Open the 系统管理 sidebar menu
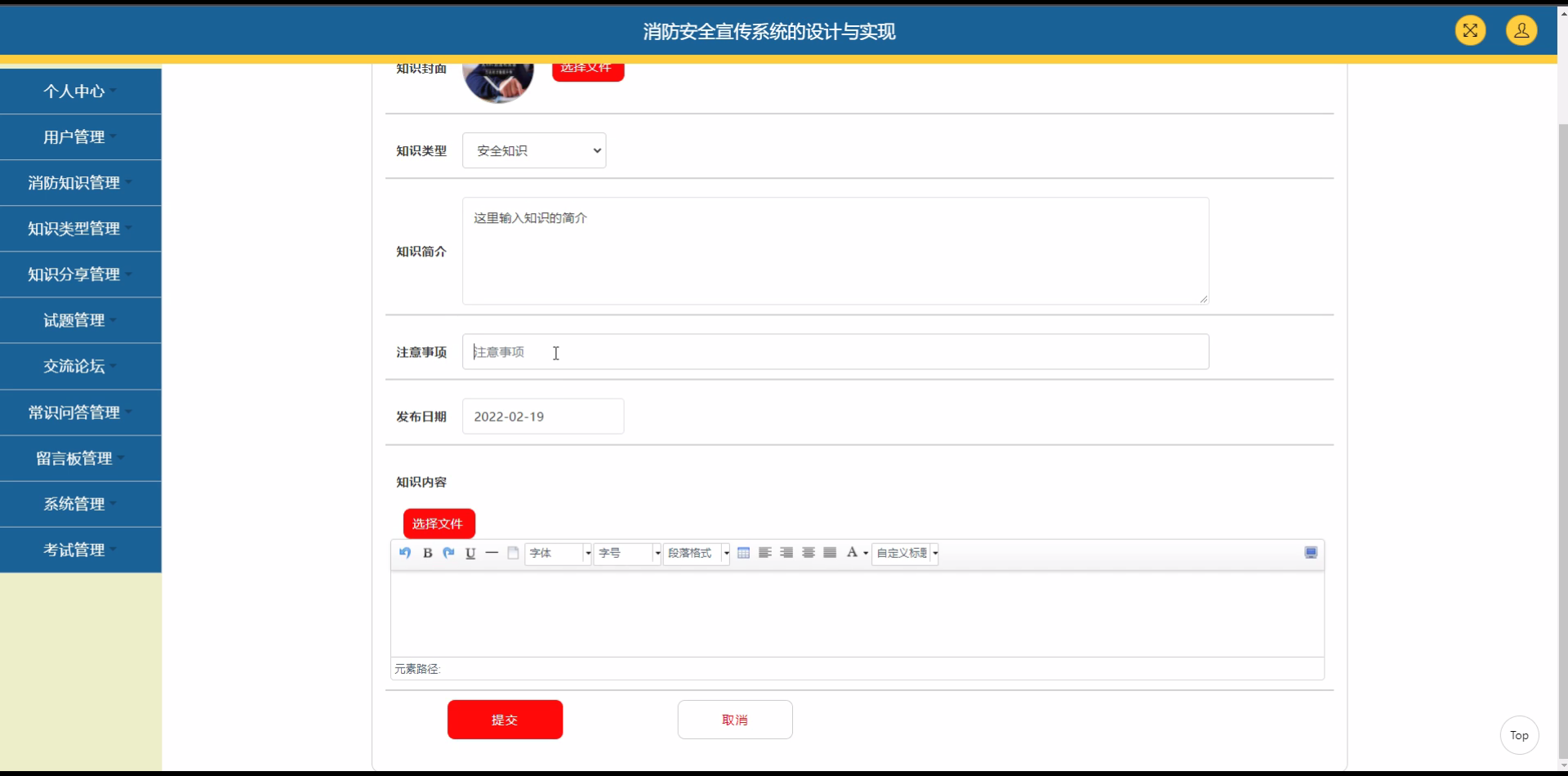 point(80,504)
